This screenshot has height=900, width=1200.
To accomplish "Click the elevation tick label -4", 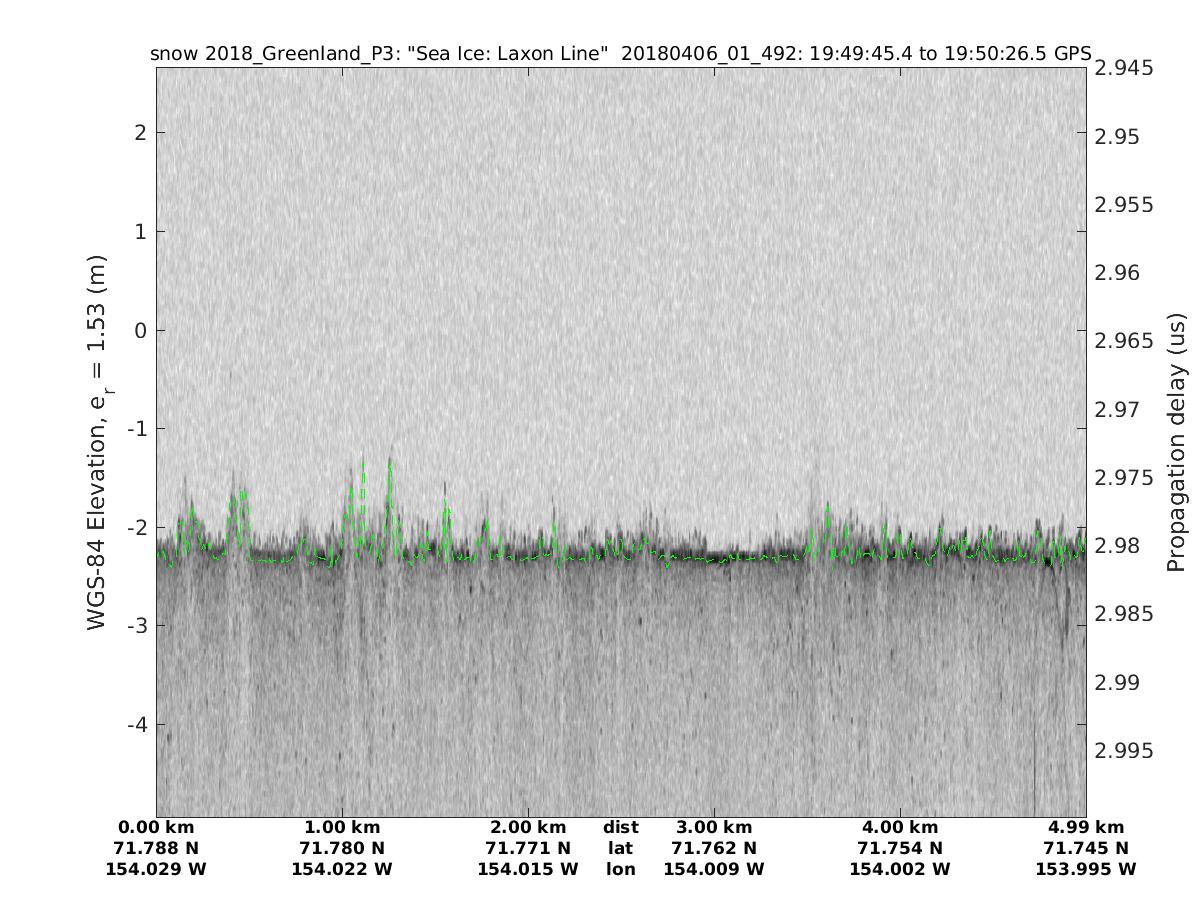I will pyautogui.click(x=137, y=724).
